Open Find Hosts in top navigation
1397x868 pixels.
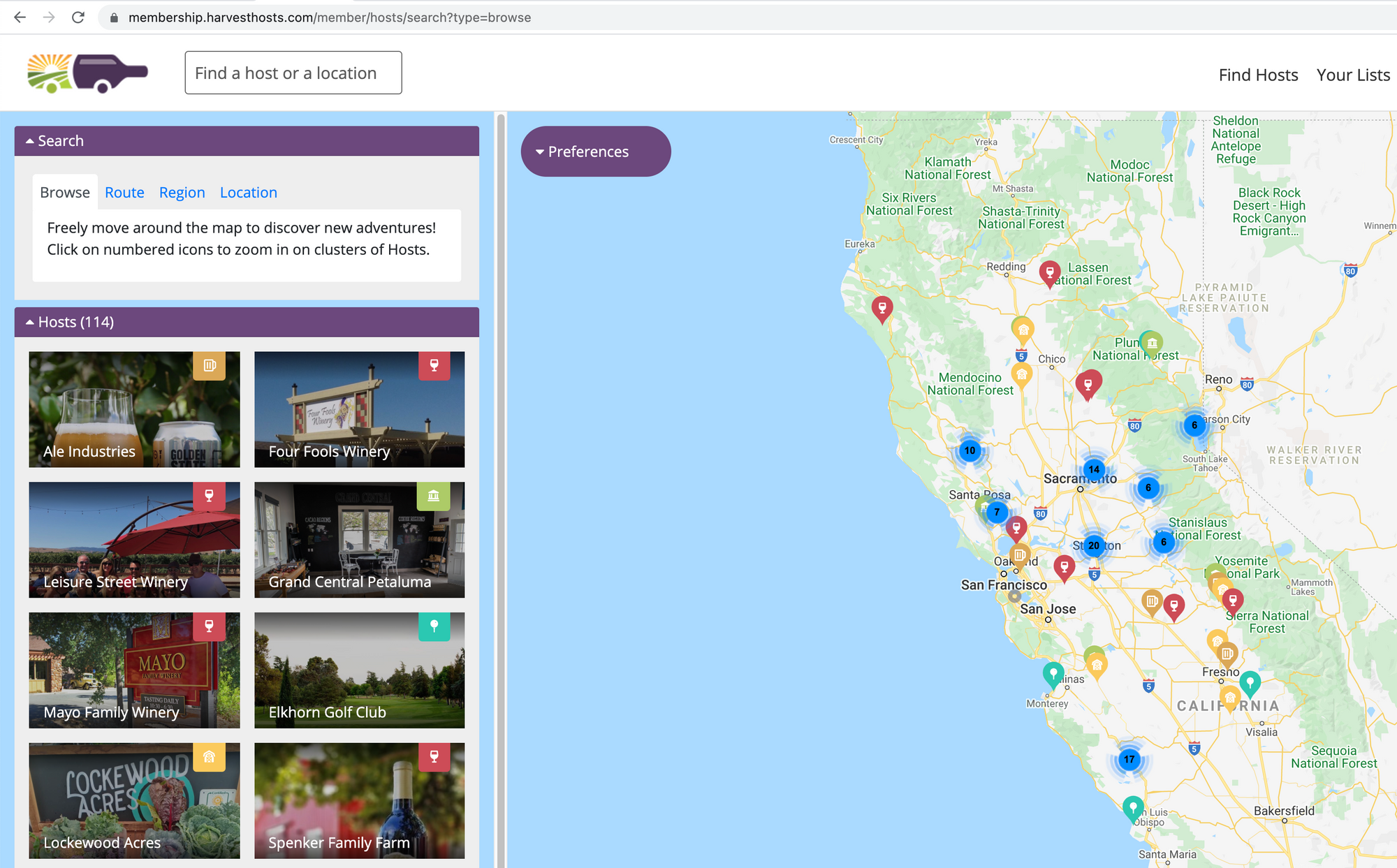pos(1258,75)
